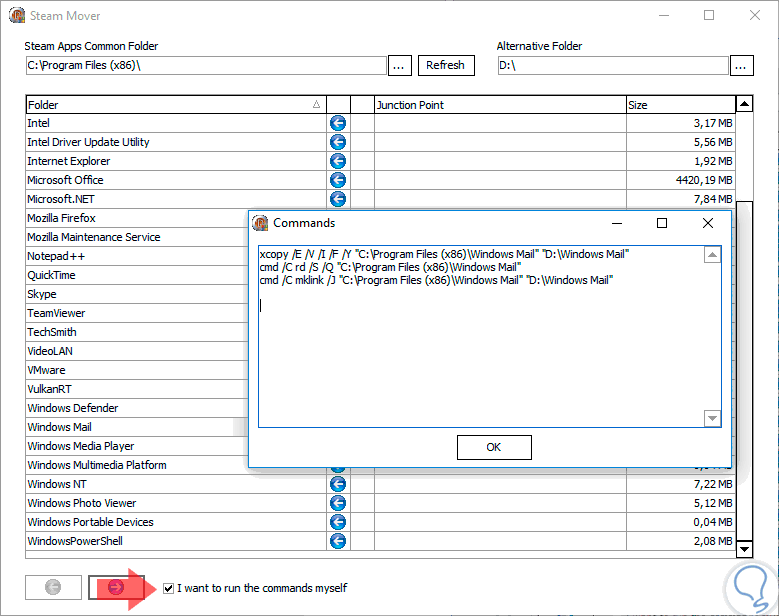Click blue arrow icon in Intel row
The height and width of the screenshot is (616, 779).
pos(338,123)
